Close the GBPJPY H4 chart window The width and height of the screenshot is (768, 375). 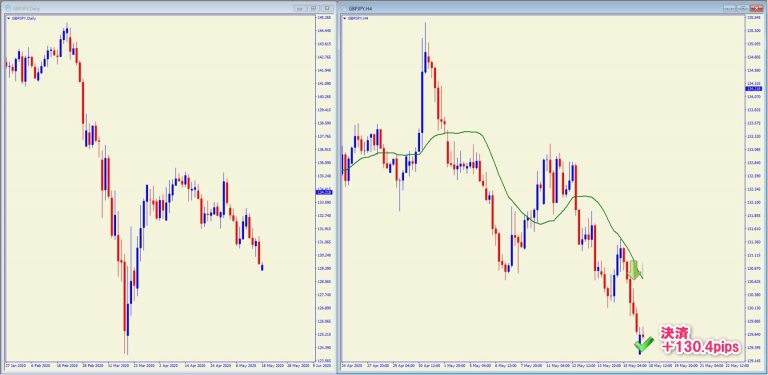point(757,8)
